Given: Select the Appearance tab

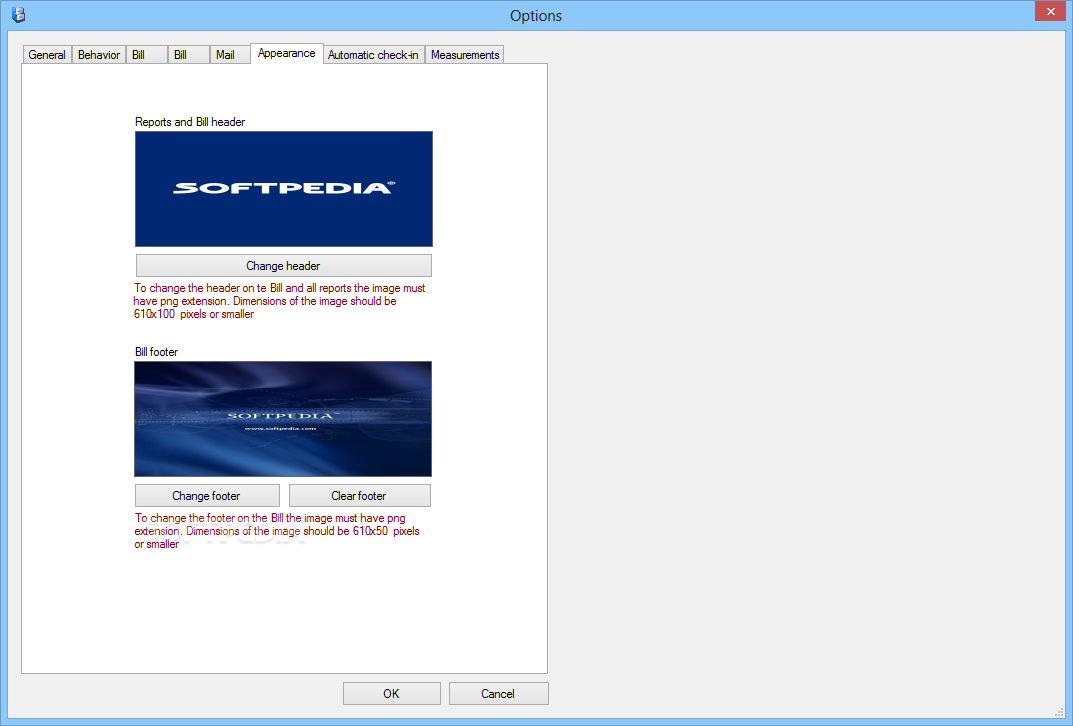Looking at the screenshot, I should [x=287, y=53].
